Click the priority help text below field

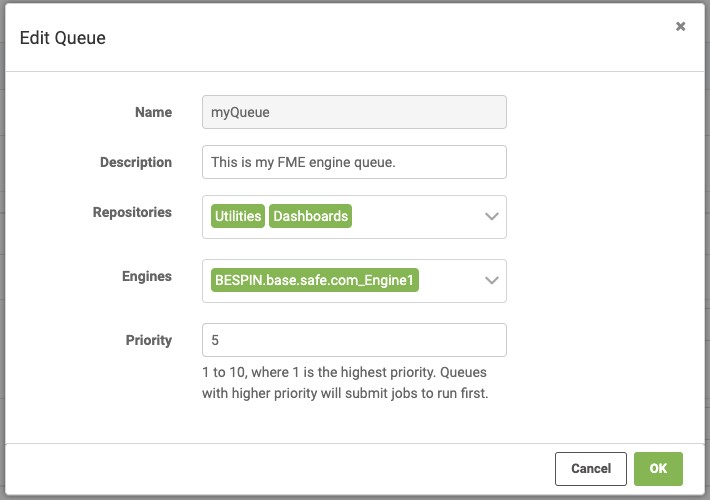coord(345,383)
